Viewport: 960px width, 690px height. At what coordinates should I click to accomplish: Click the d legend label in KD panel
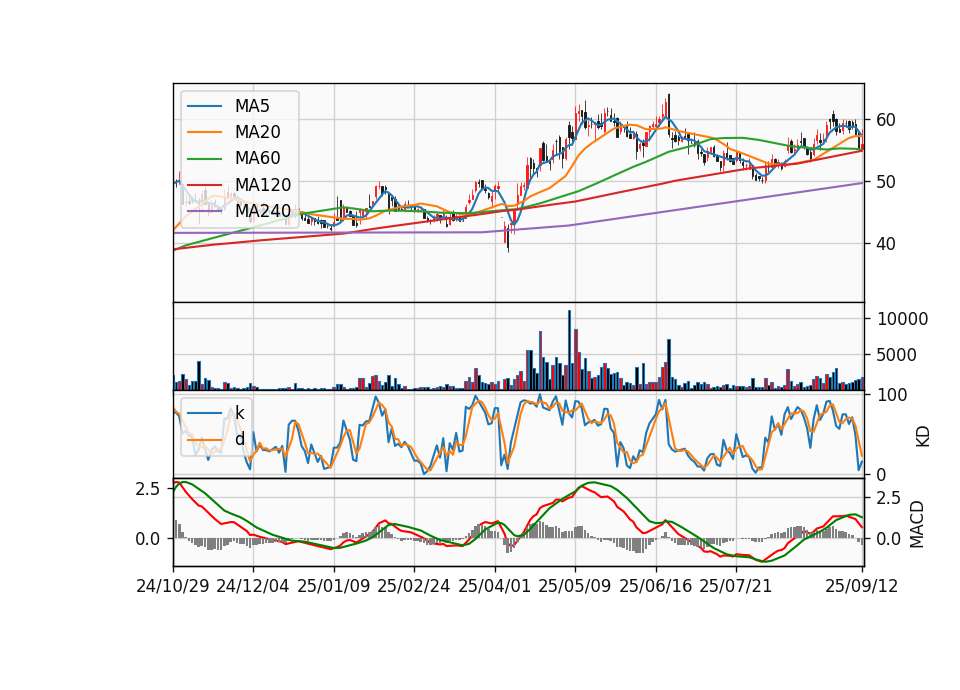coord(240,439)
